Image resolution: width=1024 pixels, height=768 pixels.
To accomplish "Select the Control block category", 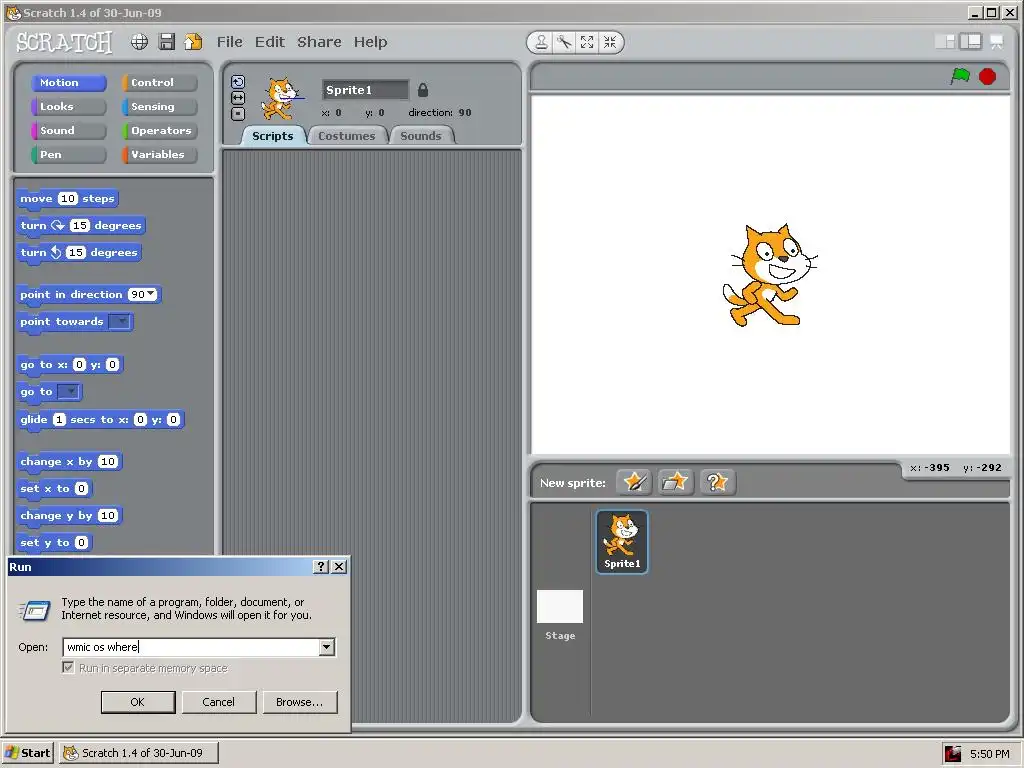I will (159, 83).
